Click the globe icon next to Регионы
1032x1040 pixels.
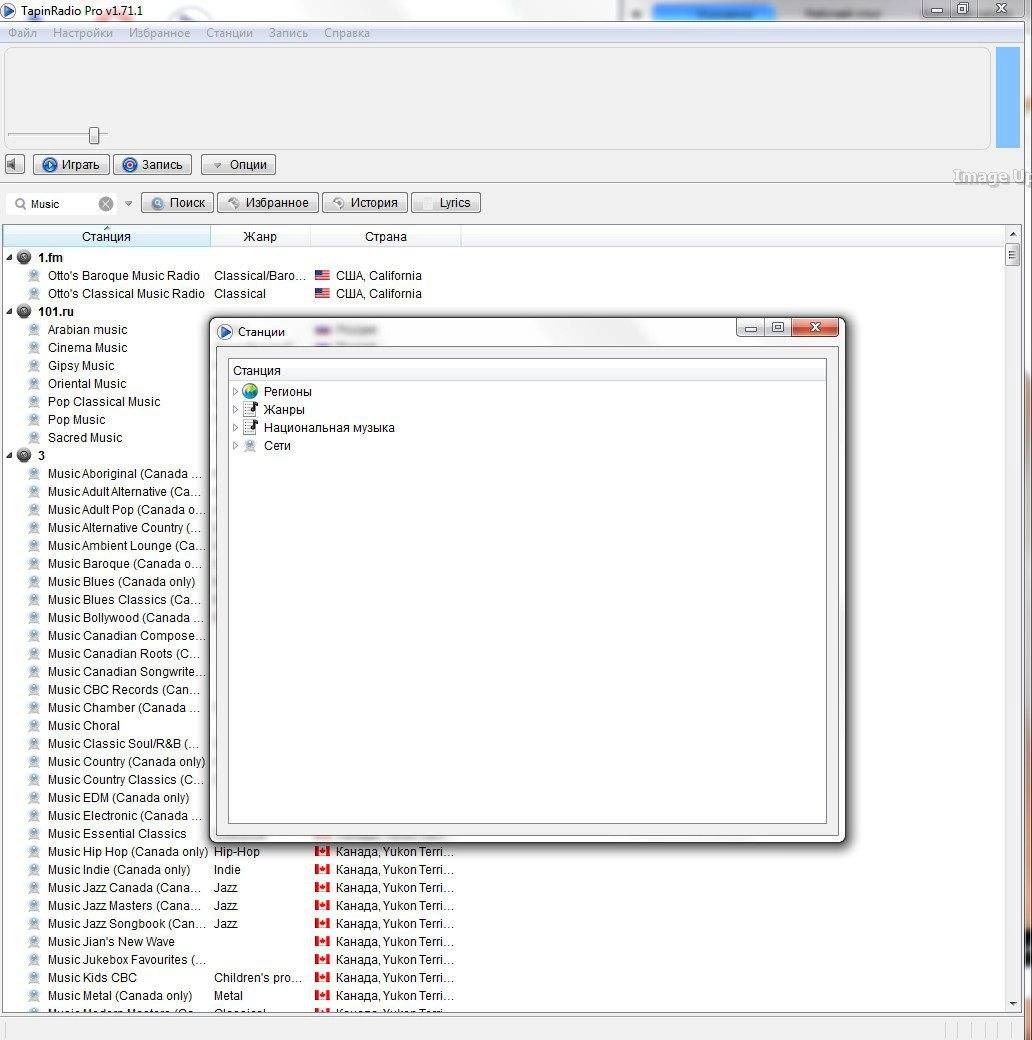tap(250, 391)
